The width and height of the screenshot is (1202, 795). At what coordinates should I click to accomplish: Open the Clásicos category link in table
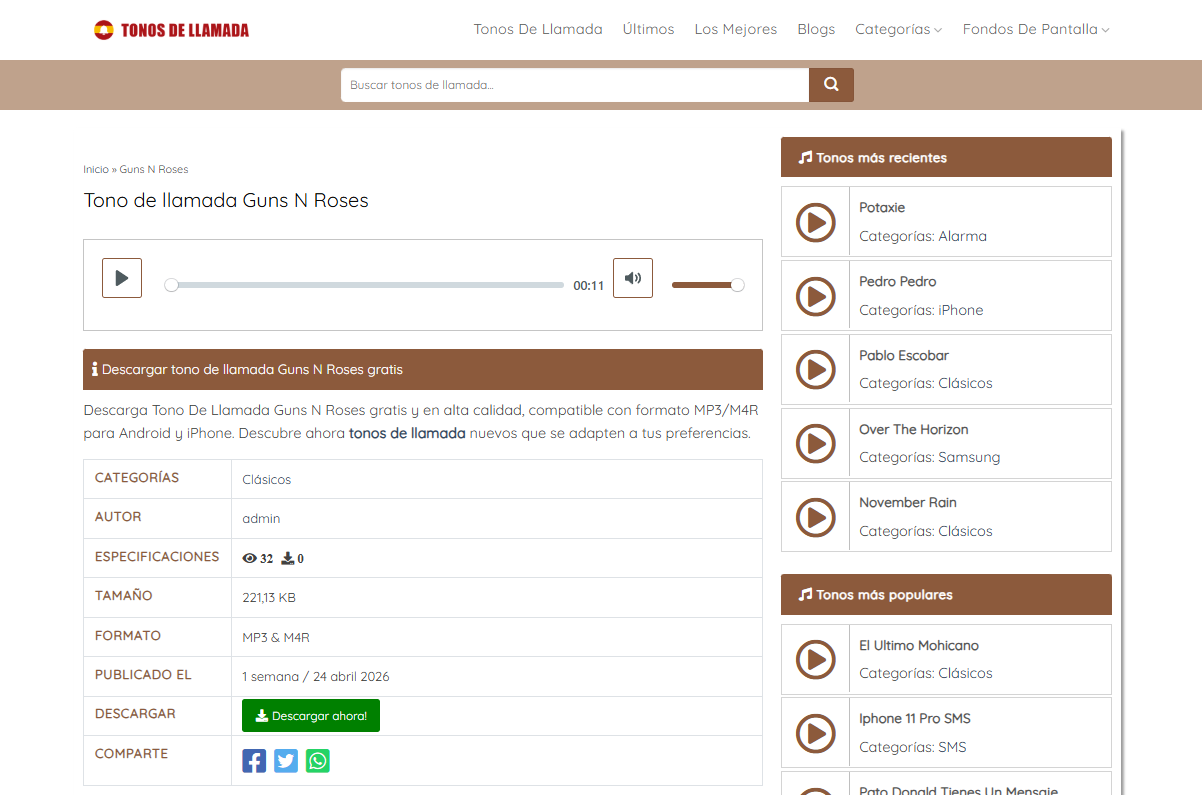click(267, 480)
